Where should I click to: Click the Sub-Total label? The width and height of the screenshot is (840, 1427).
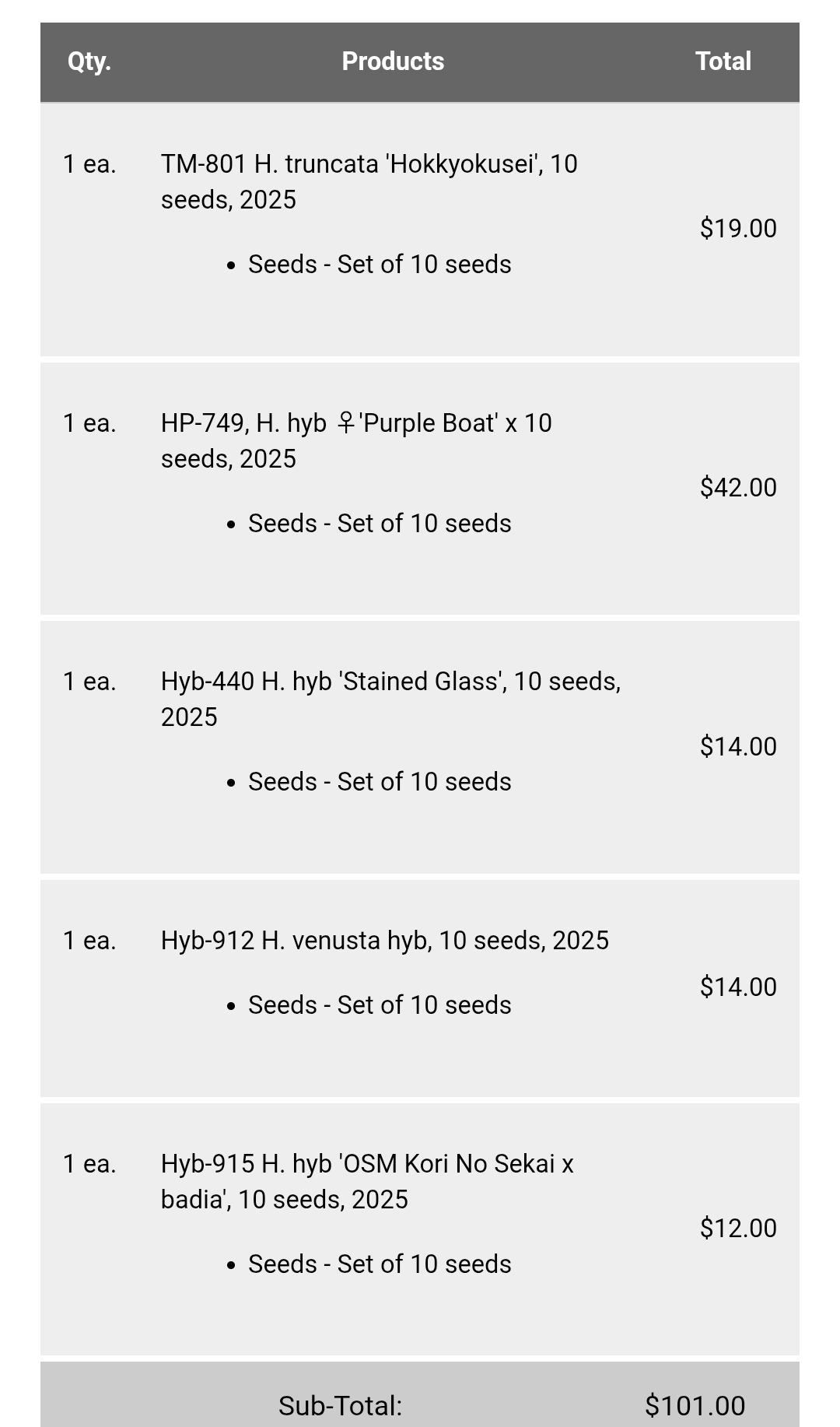coord(340,1405)
